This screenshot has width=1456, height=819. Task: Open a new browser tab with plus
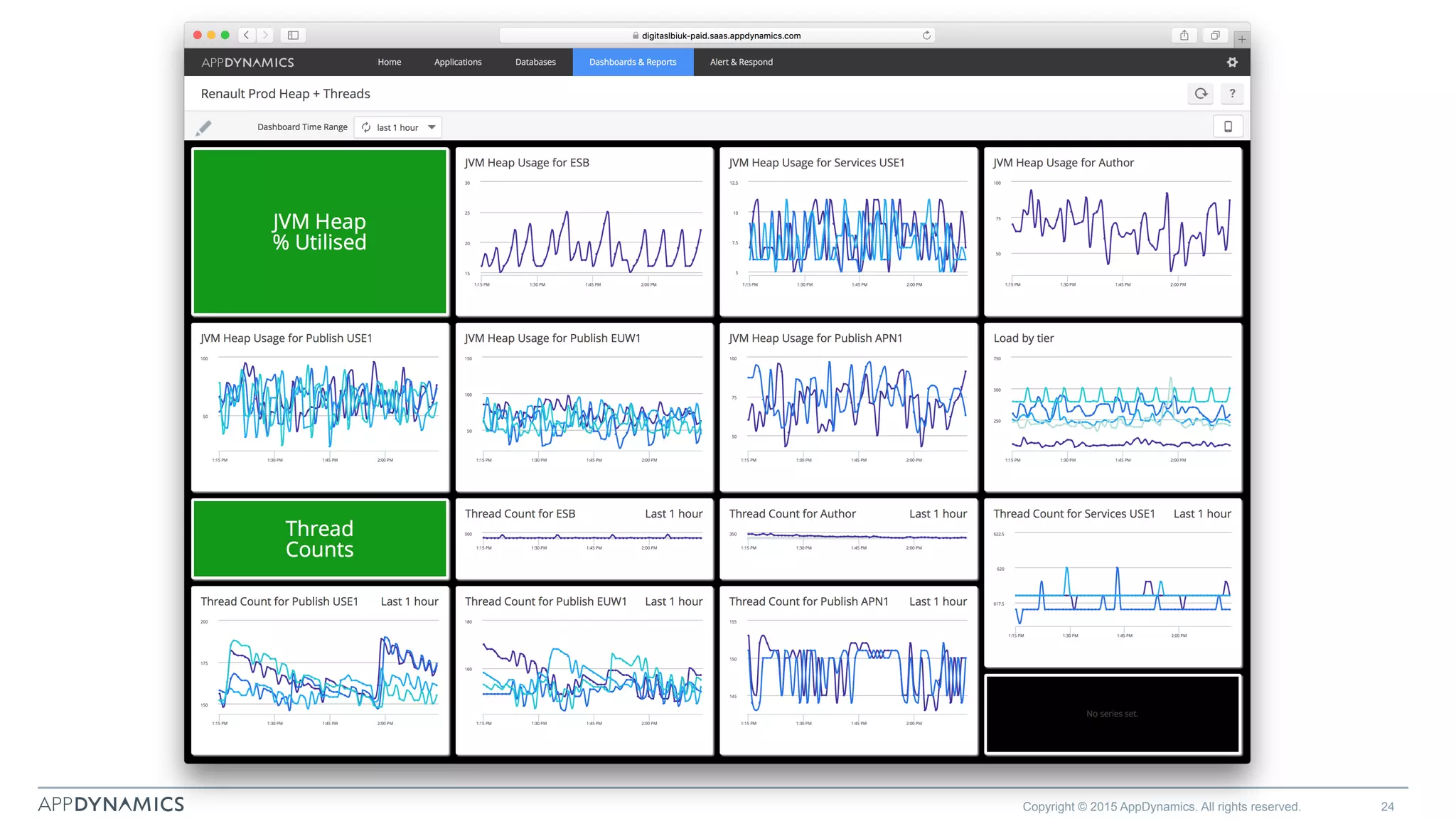click(1242, 39)
